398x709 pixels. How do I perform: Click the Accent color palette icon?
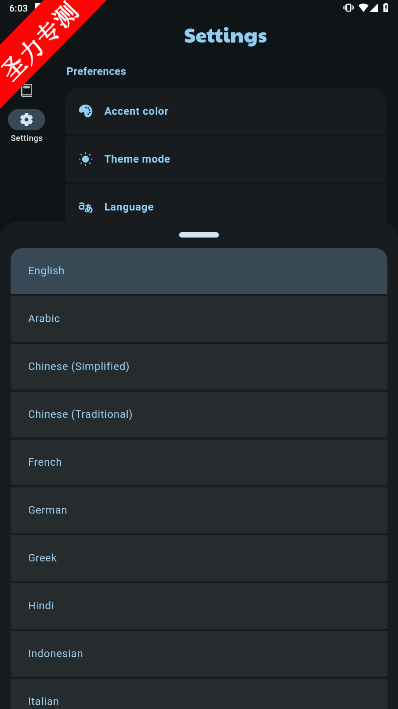point(85,111)
